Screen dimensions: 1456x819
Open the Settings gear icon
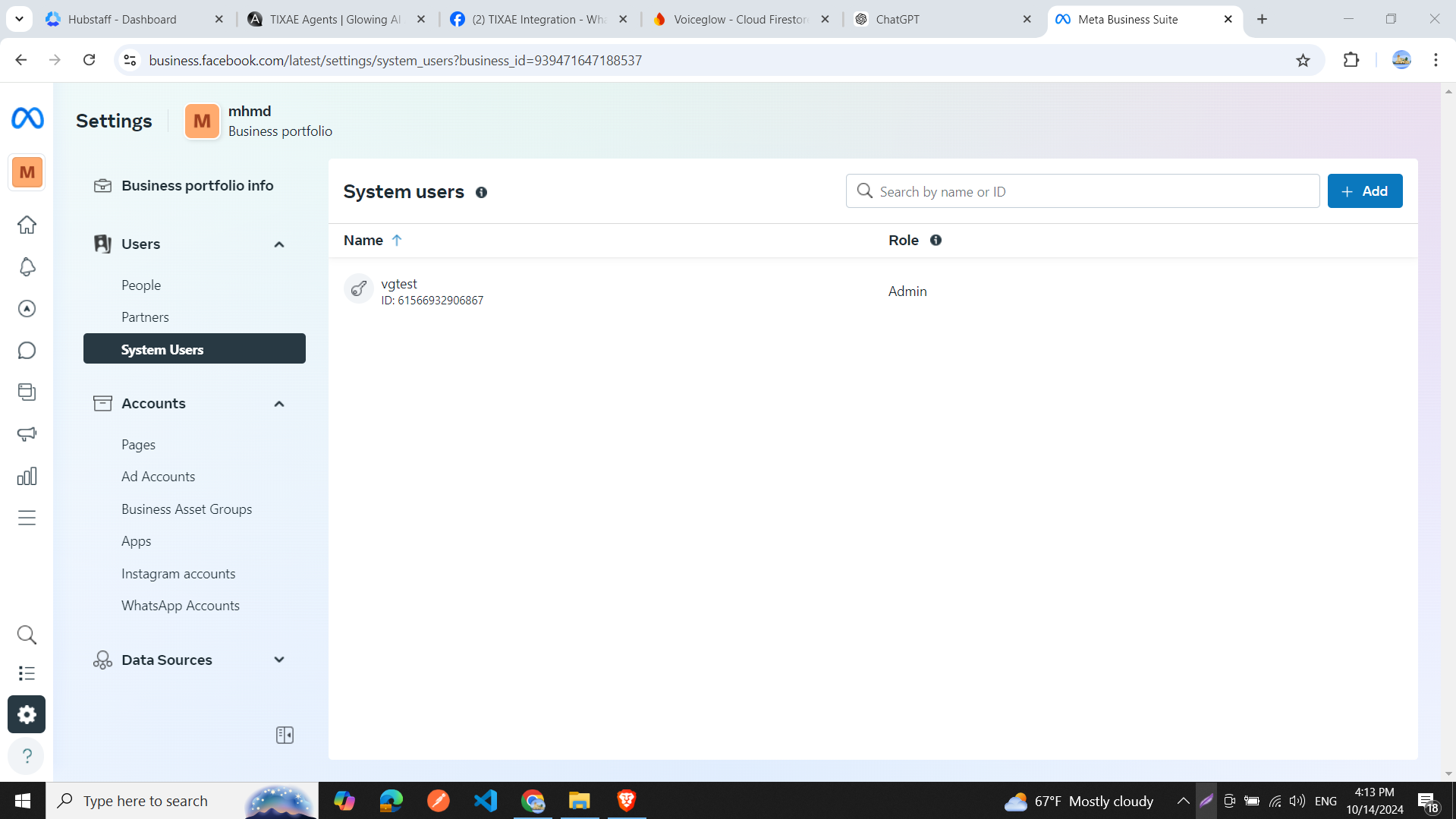click(27, 714)
